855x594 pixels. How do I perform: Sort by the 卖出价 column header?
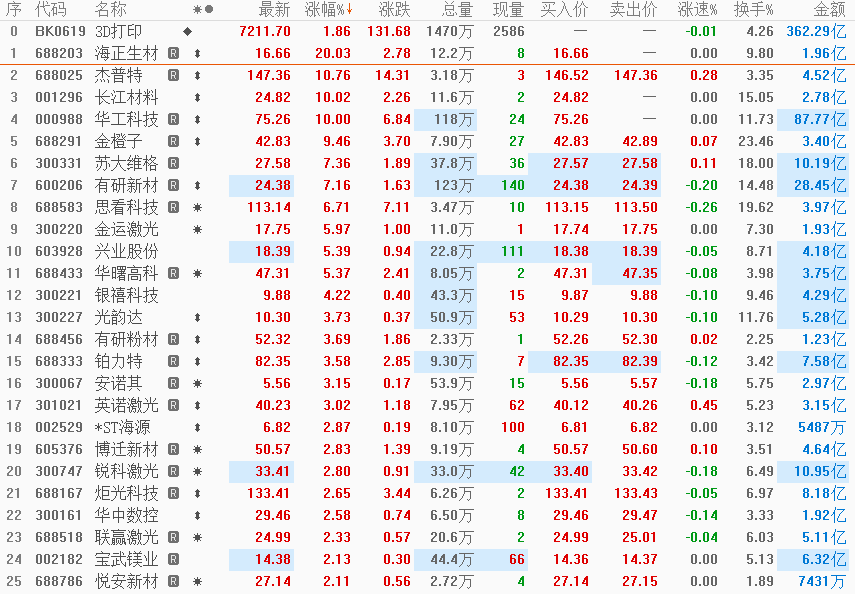point(634,9)
